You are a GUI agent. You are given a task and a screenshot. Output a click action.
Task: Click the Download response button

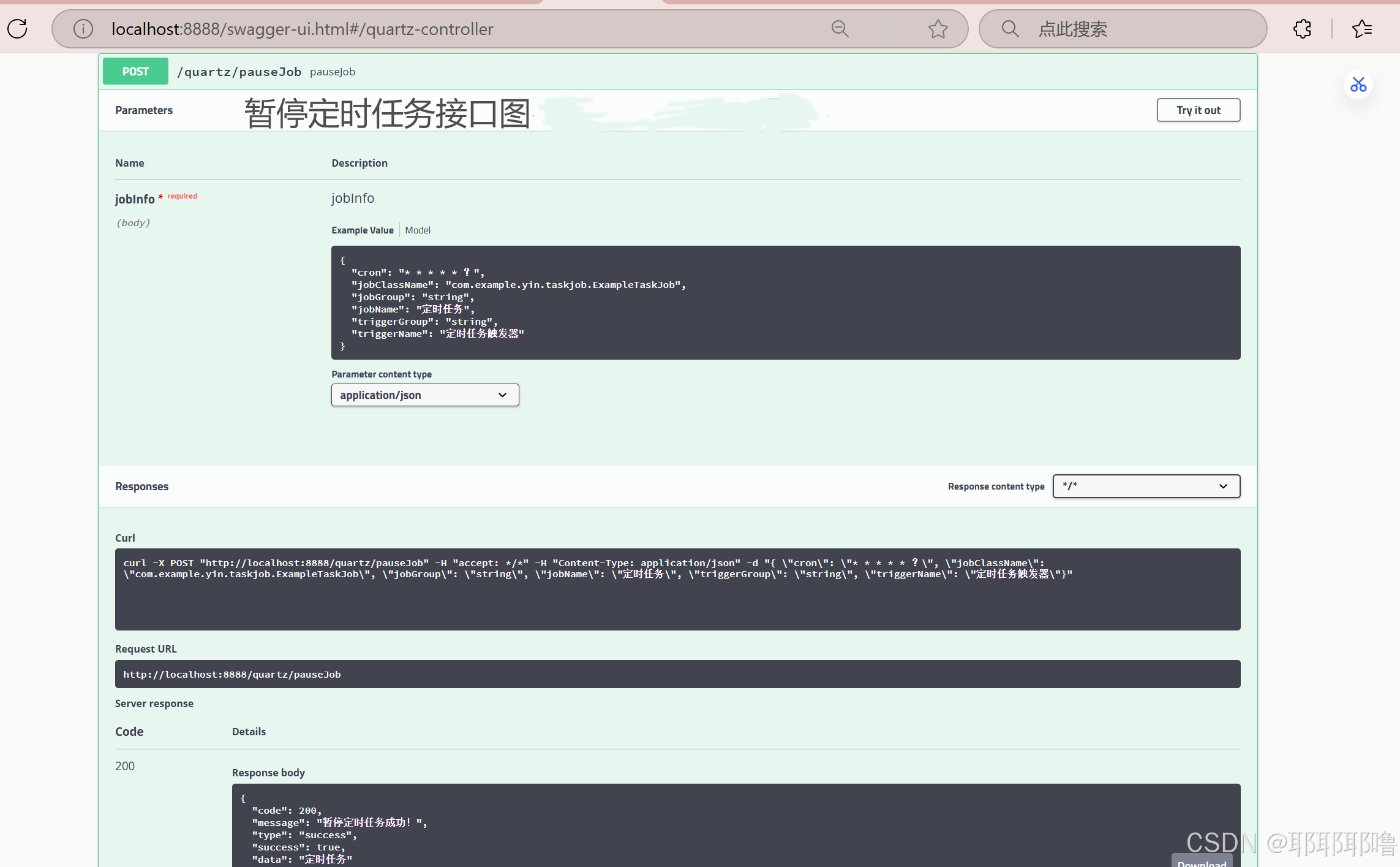click(x=1202, y=861)
